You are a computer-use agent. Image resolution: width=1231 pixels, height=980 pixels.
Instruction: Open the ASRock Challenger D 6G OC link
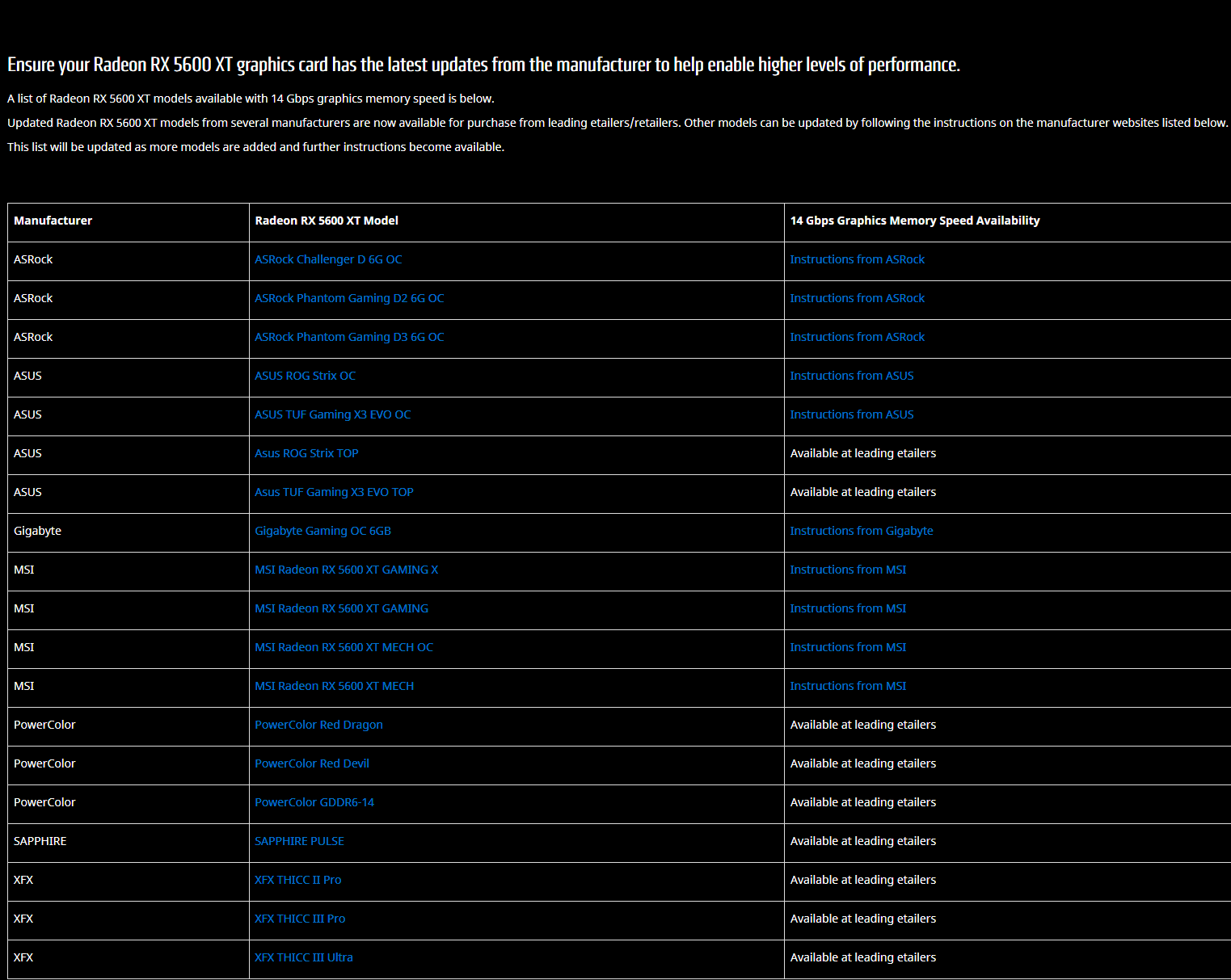[328, 259]
